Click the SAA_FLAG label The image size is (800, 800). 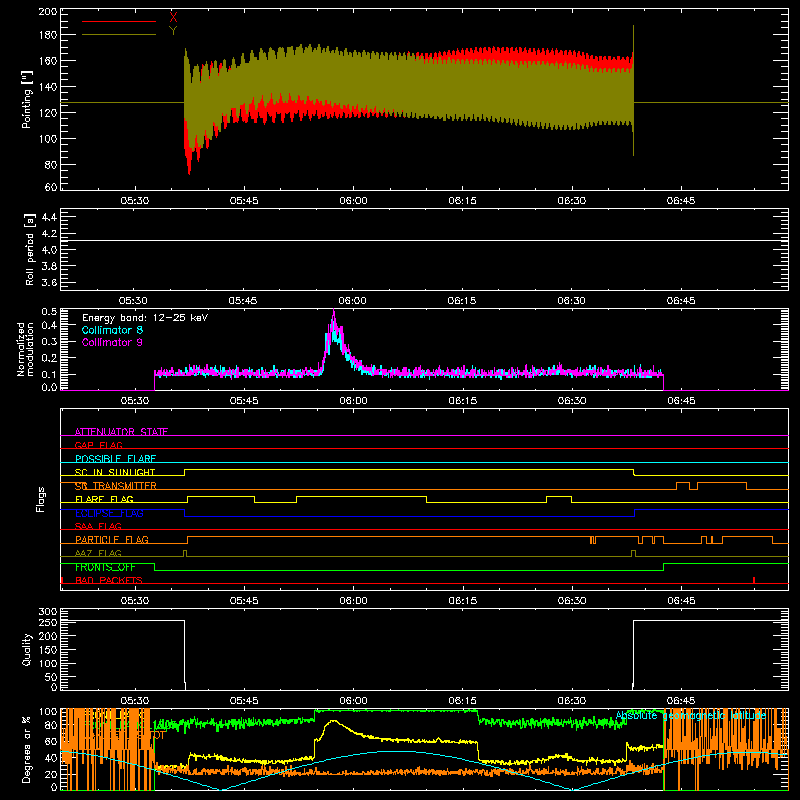coord(98,526)
